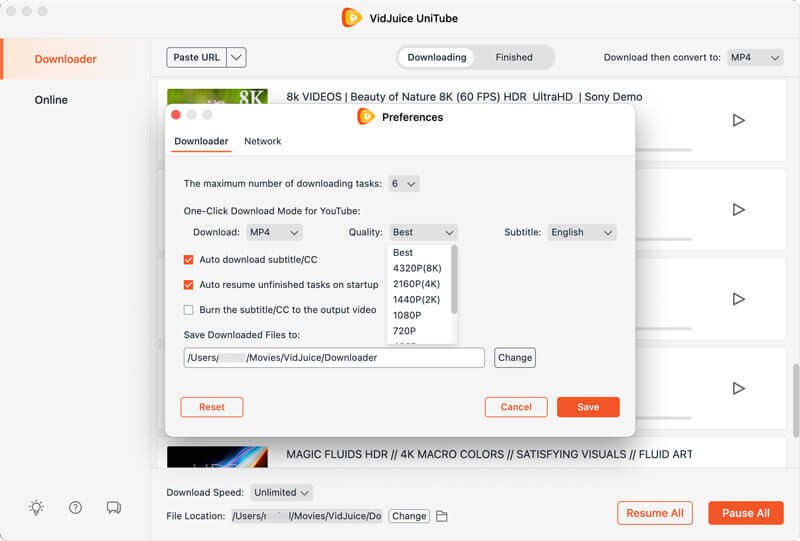Click the Save Downloaded Files path field

pyautogui.click(x=334, y=358)
